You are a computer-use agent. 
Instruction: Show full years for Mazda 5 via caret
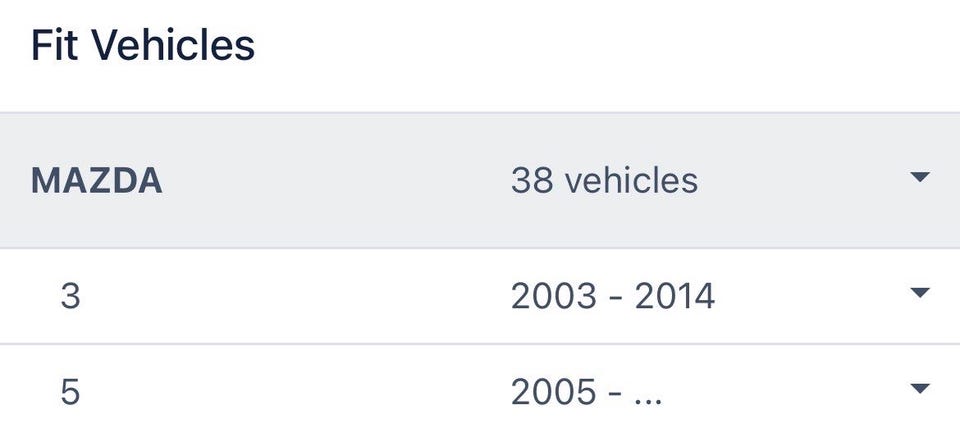tap(920, 389)
